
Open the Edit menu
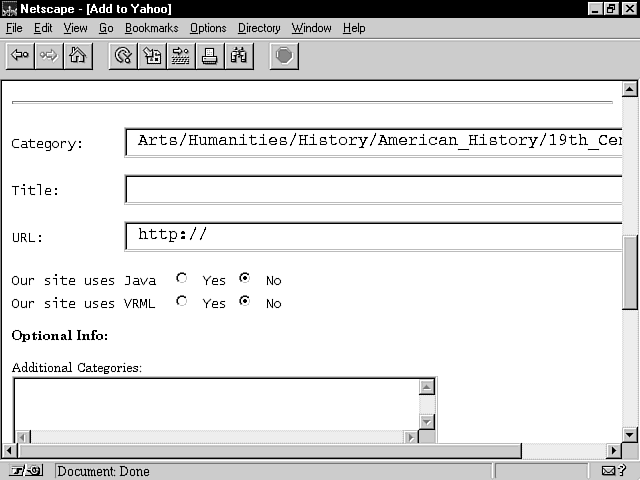click(x=43, y=28)
